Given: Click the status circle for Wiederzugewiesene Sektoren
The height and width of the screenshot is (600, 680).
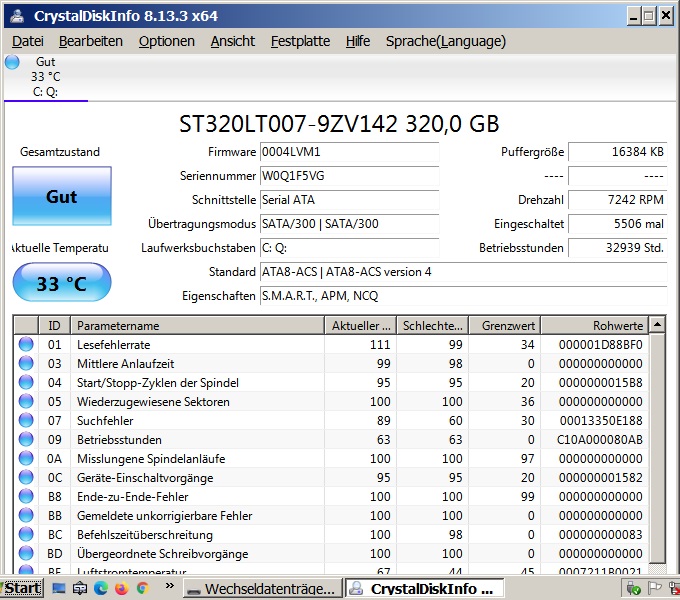Looking at the screenshot, I should pos(26,401).
